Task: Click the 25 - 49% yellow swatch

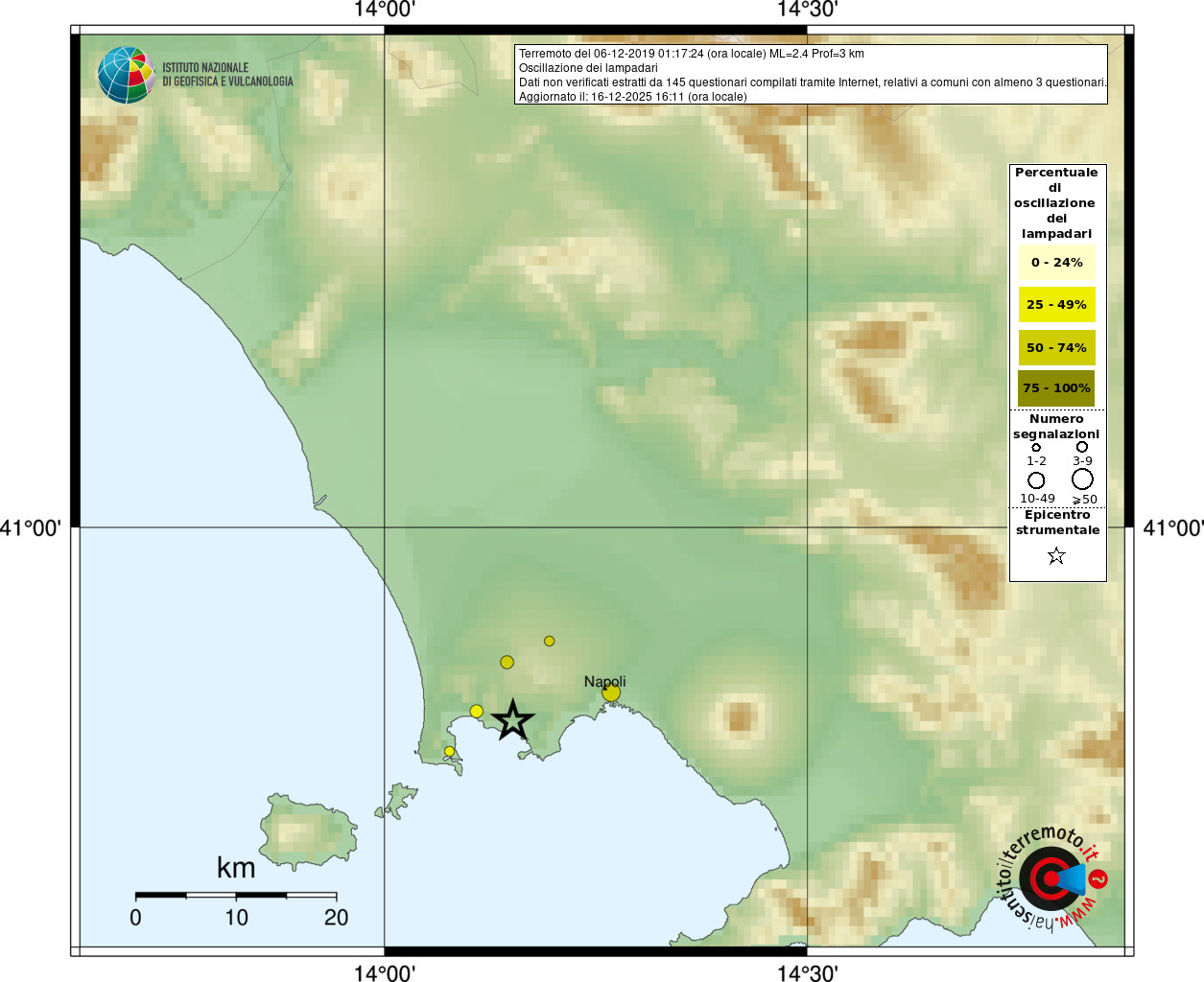Action: point(1056,305)
